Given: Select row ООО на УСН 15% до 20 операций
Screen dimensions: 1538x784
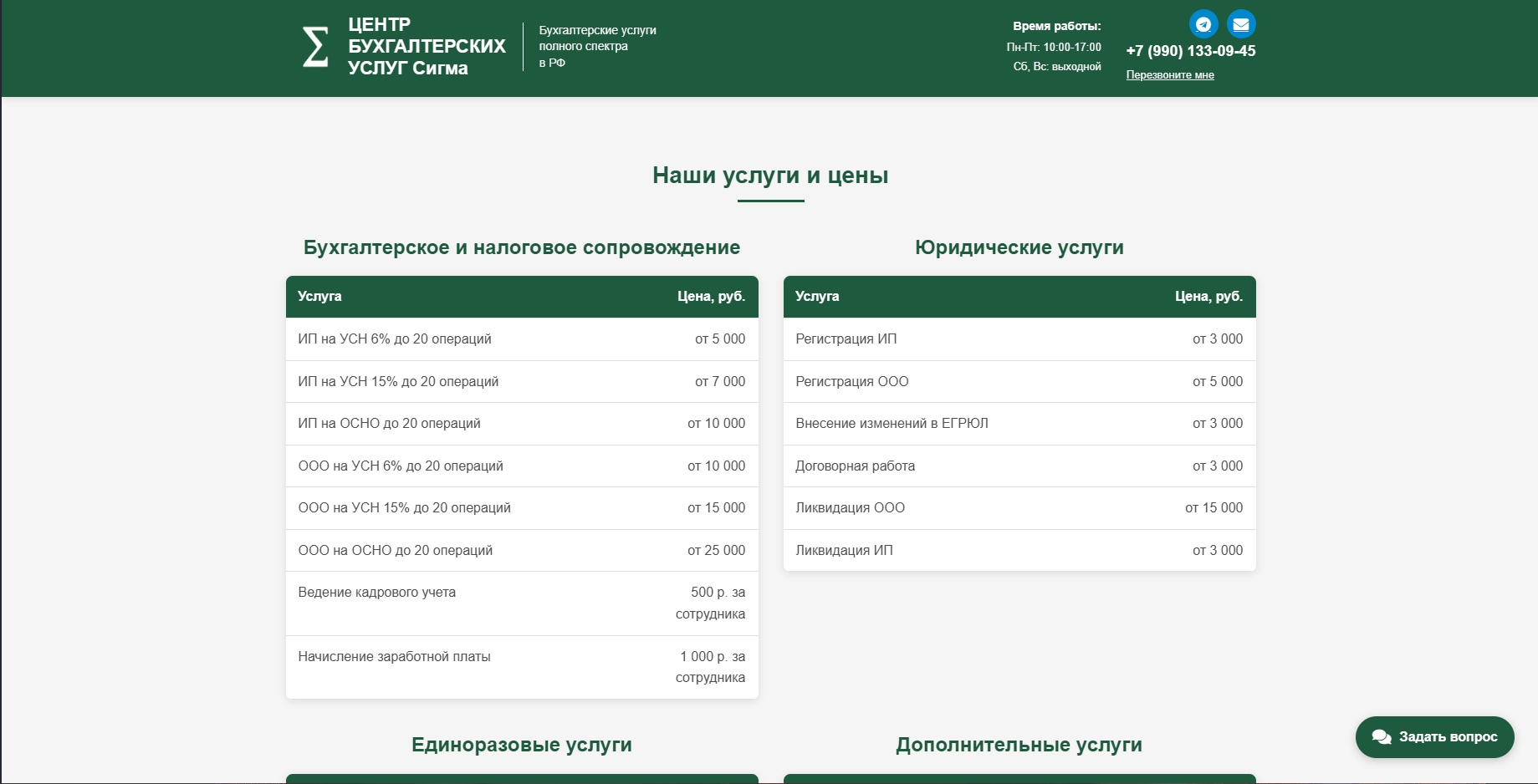Looking at the screenshot, I should [522, 508].
